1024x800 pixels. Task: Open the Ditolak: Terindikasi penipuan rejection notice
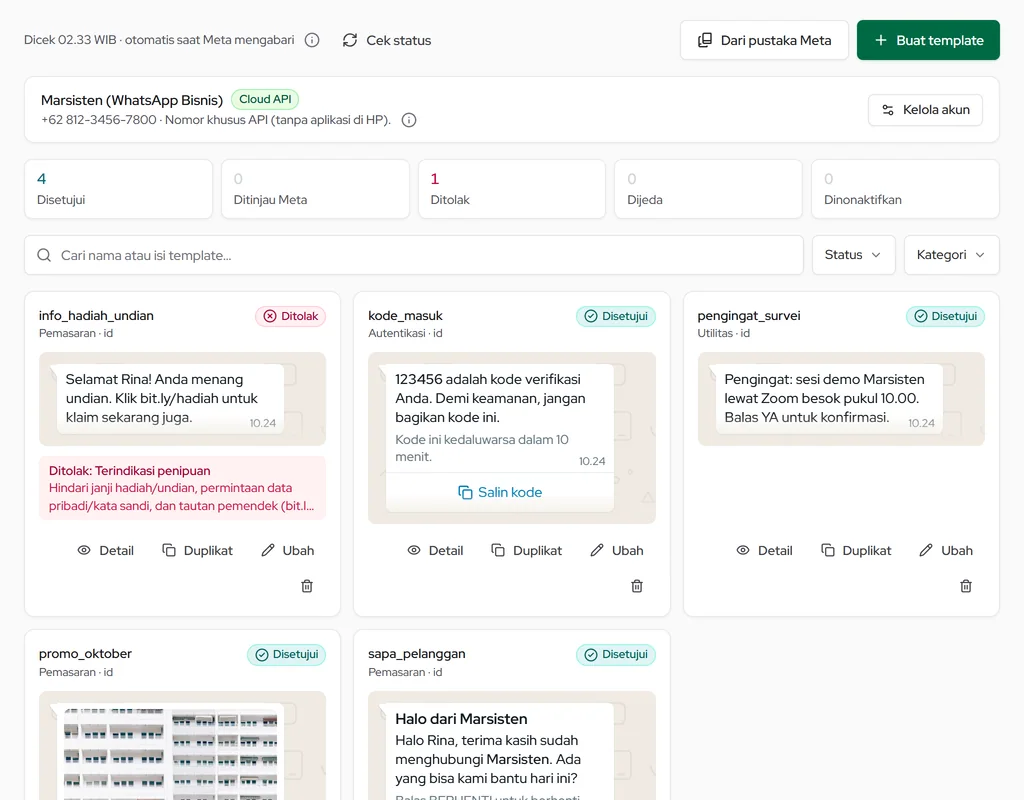tap(182, 488)
